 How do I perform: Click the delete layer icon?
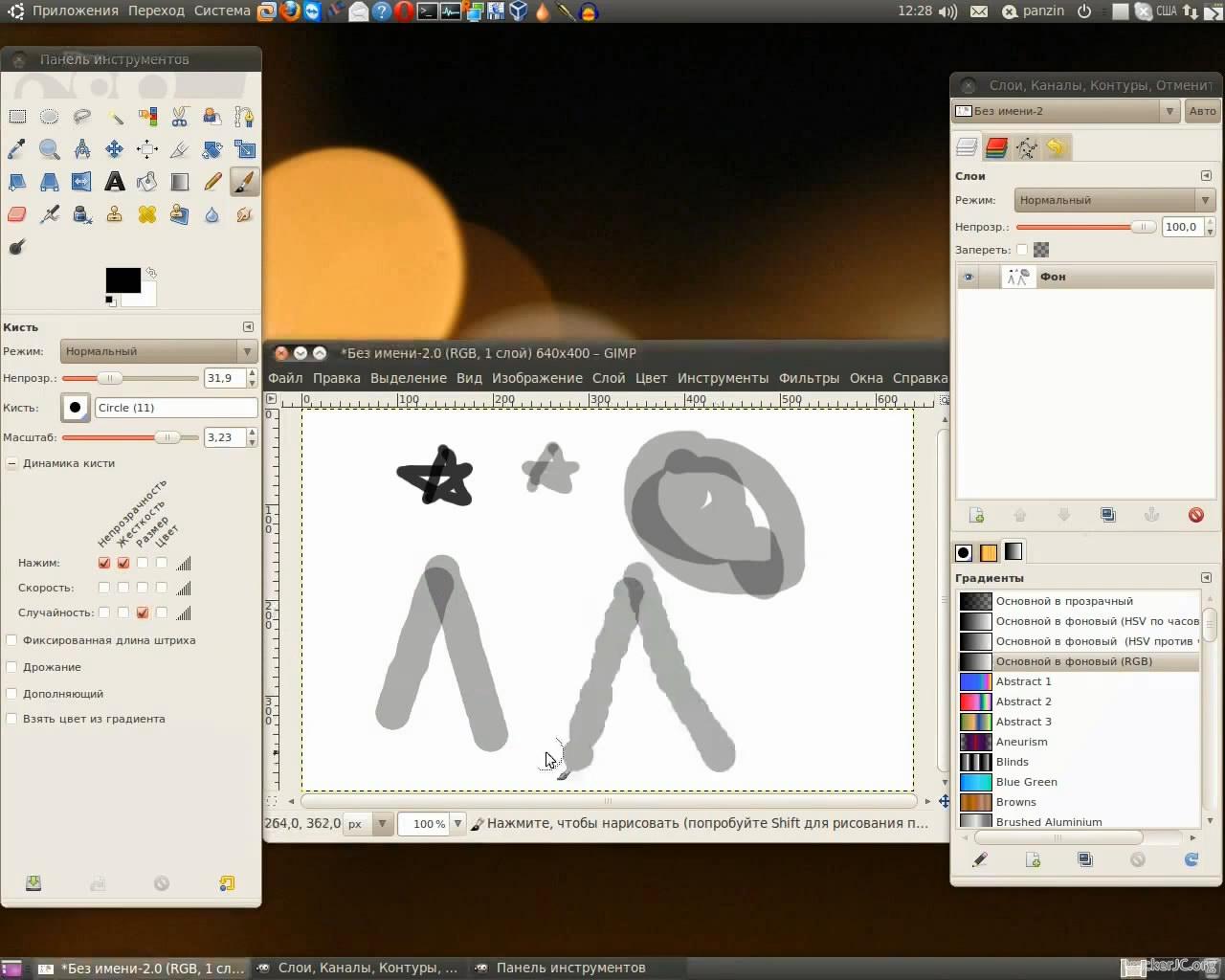tap(1195, 515)
